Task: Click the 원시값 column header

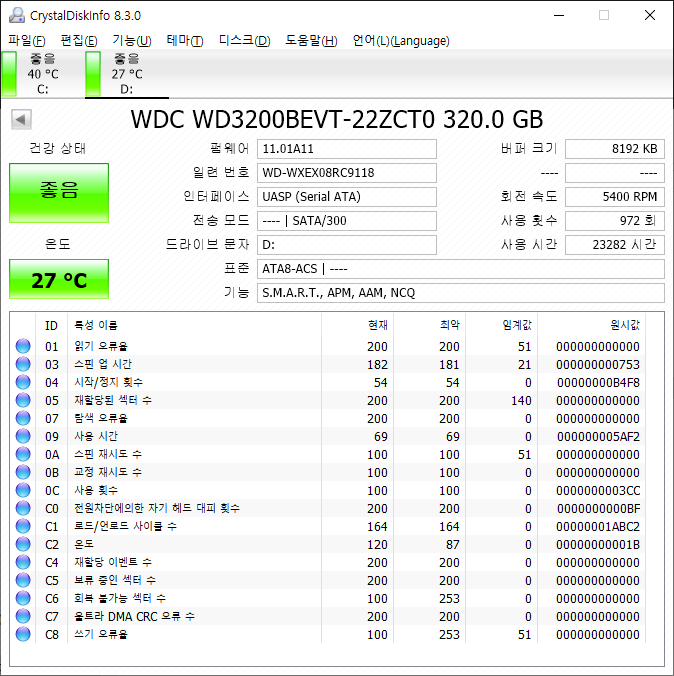Action: 624,325
